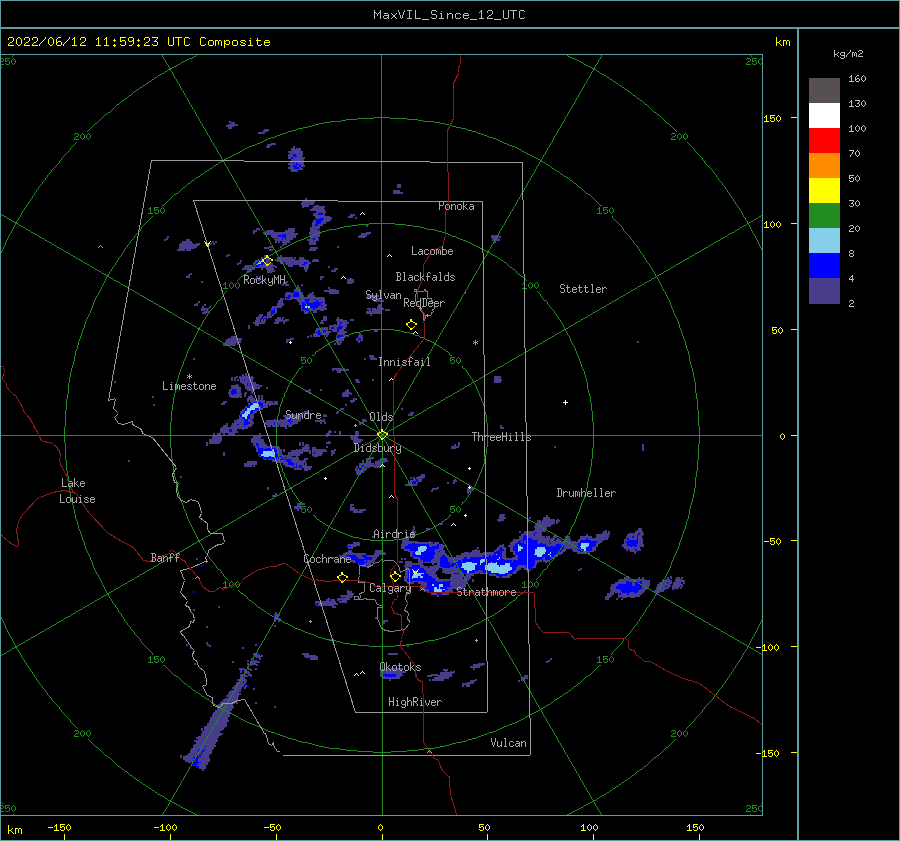This screenshot has height=841, width=900.
Task: Click the yellow diamond marker above Calgary
Action: point(395,576)
